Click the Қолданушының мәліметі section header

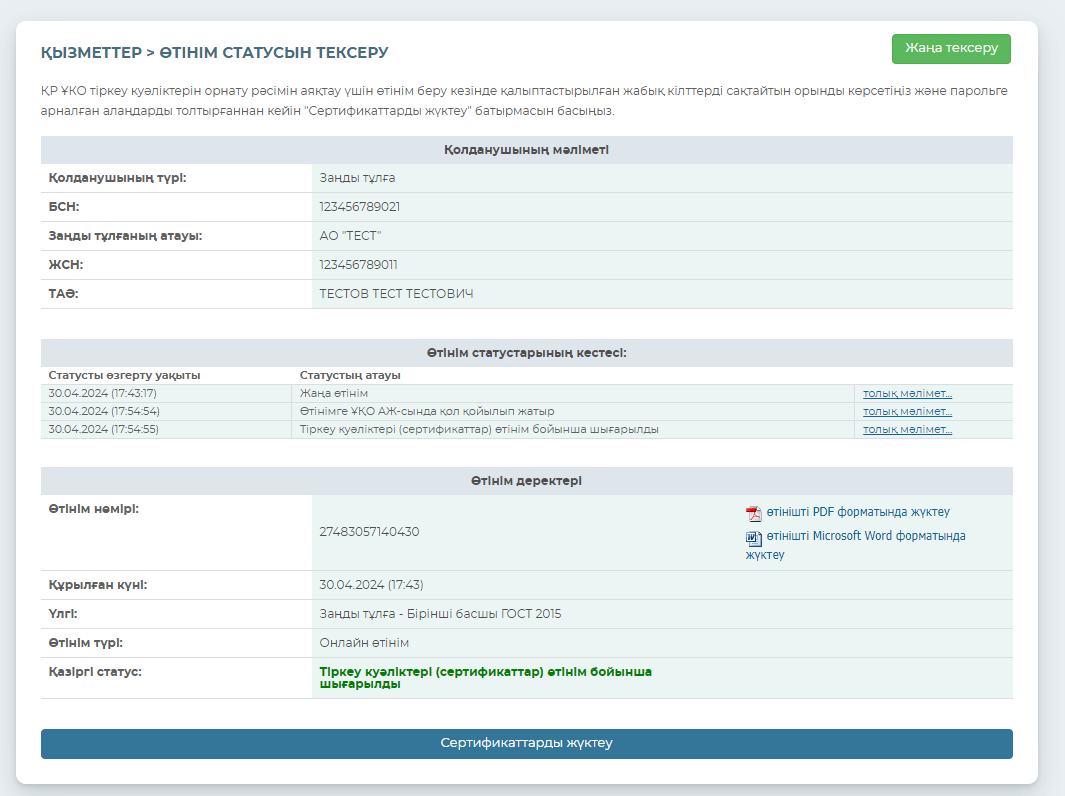pyautogui.click(x=526, y=150)
